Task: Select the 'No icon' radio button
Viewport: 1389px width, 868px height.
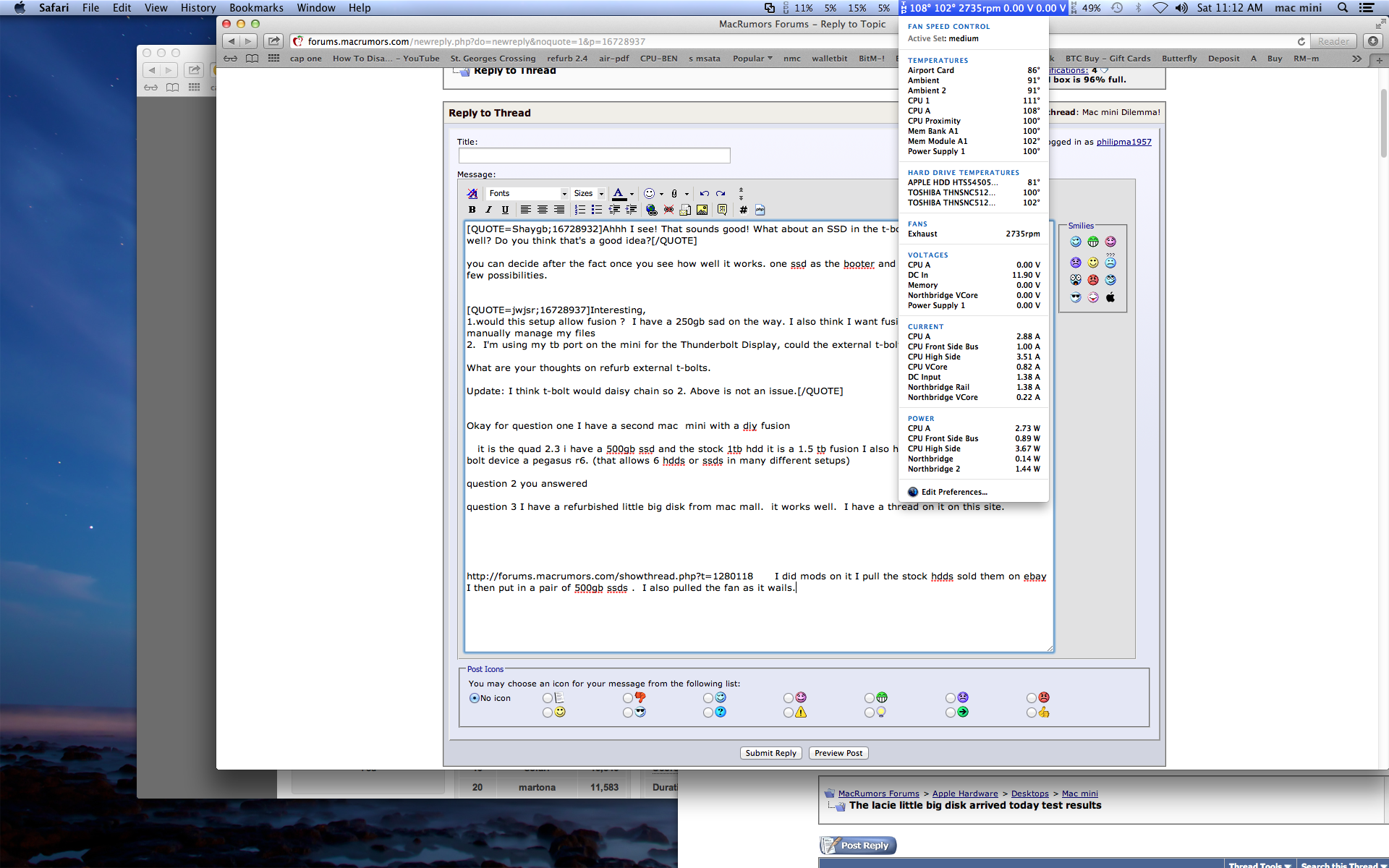Action: click(475, 698)
